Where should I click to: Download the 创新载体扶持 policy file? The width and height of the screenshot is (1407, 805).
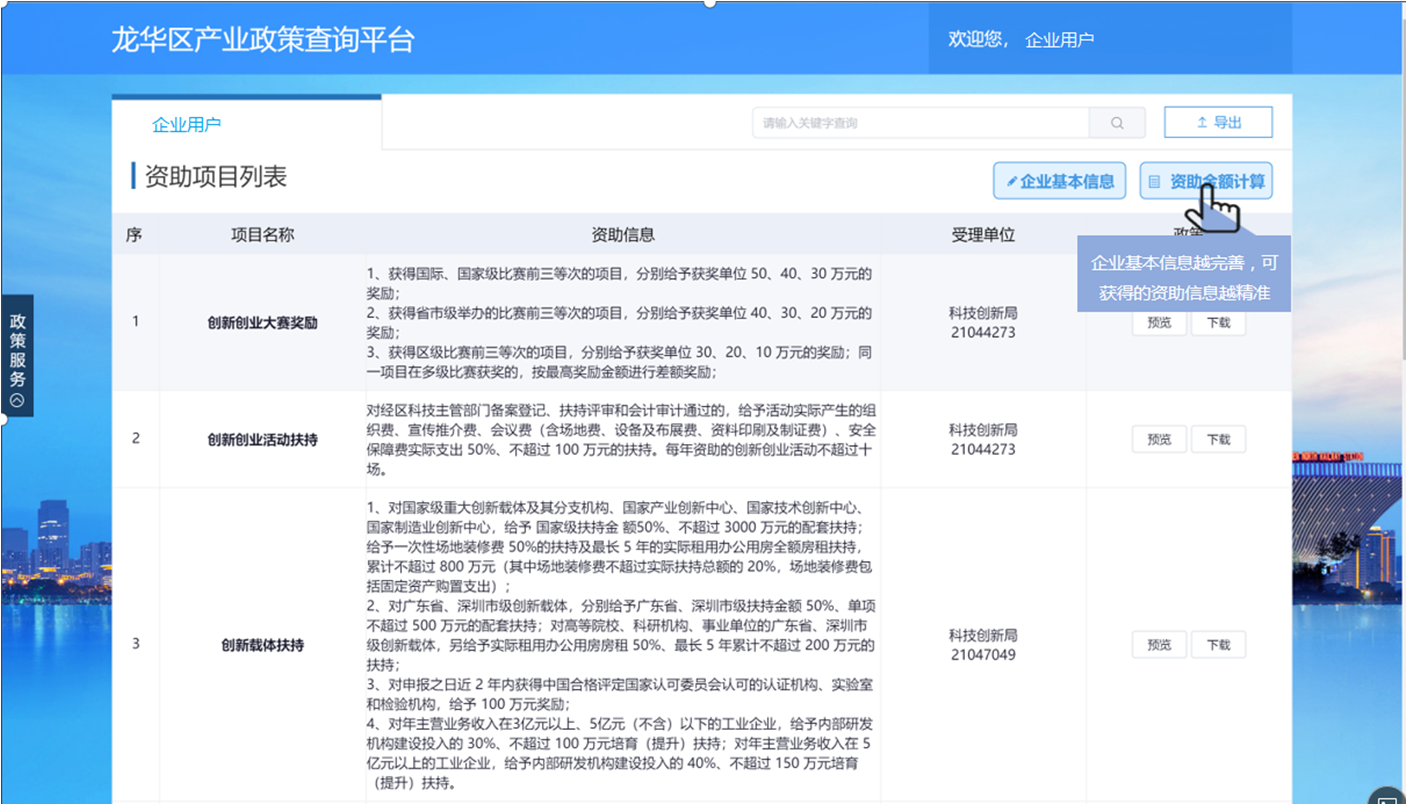pos(1218,645)
